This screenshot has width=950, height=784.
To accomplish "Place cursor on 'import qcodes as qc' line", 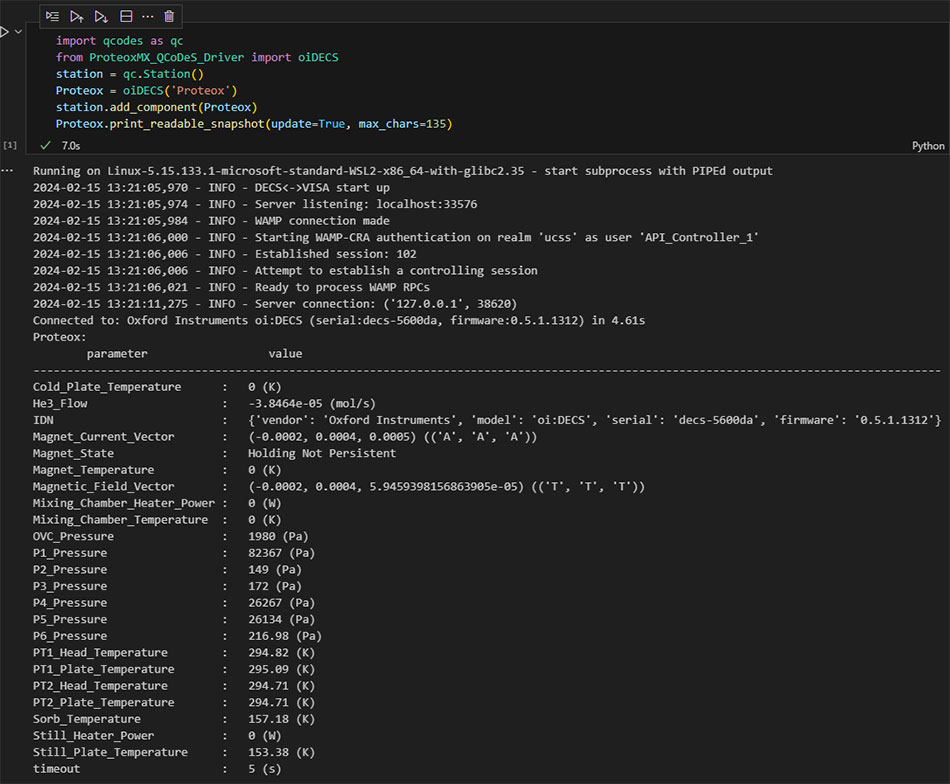I will (x=119, y=41).
